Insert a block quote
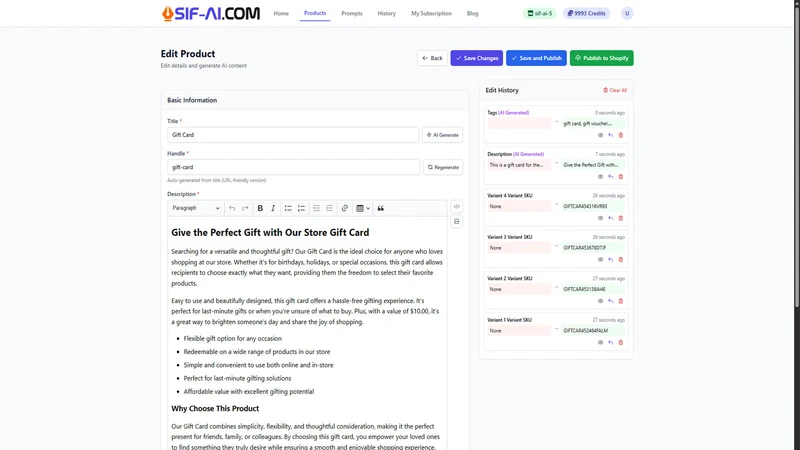The height and width of the screenshot is (450, 800). pyautogui.click(x=381, y=208)
